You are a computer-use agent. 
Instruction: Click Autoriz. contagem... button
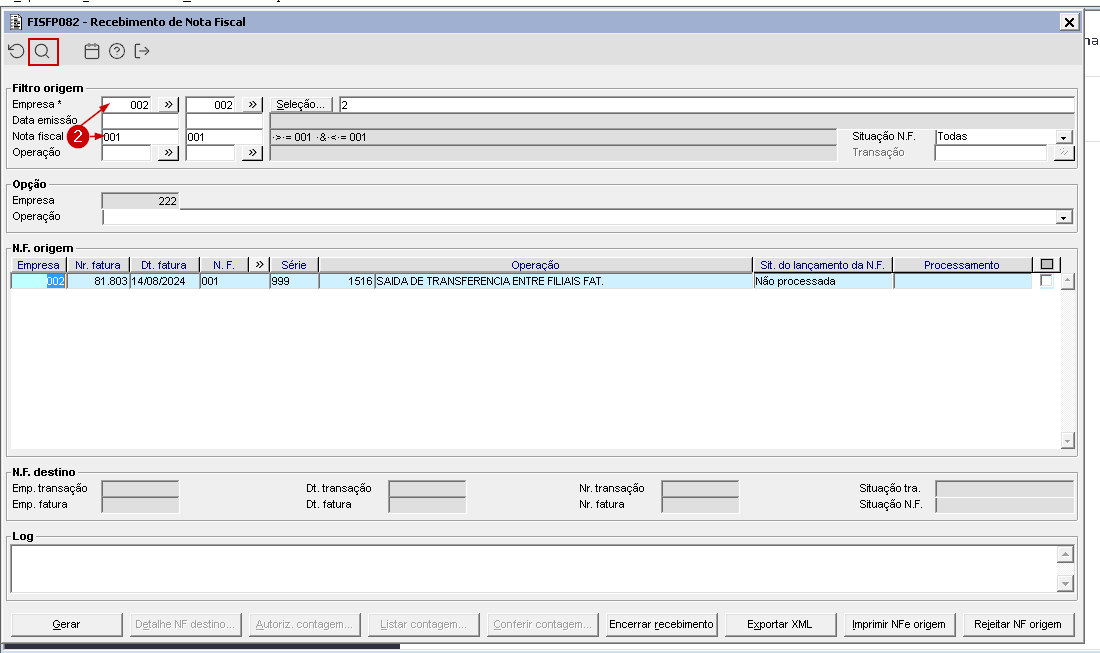coord(304,624)
